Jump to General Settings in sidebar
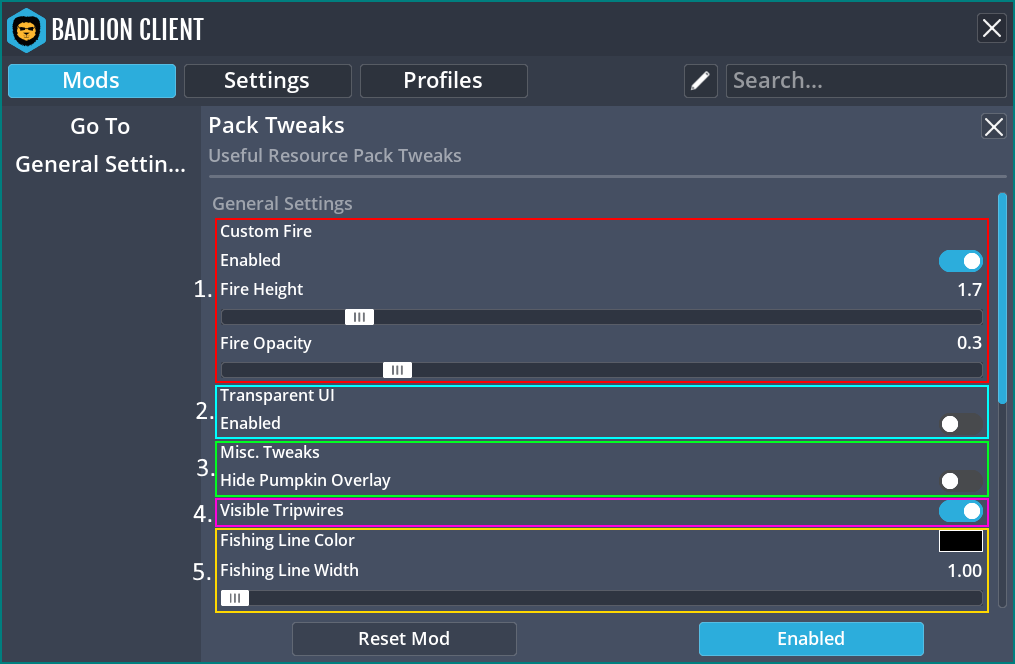Viewport: 1015px width, 664px height. click(100, 165)
